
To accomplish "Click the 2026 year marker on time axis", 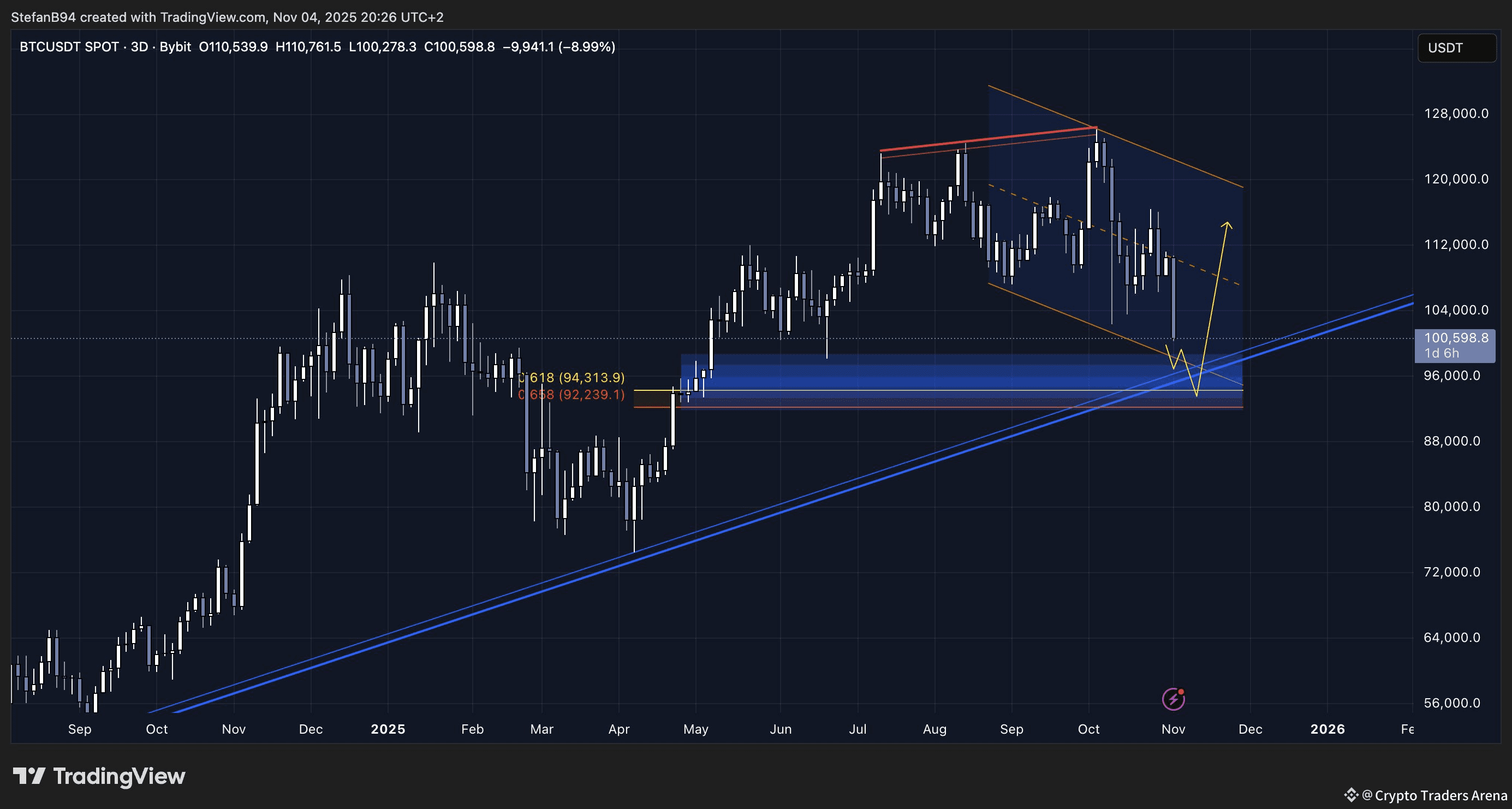I will [x=1327, y=729].
